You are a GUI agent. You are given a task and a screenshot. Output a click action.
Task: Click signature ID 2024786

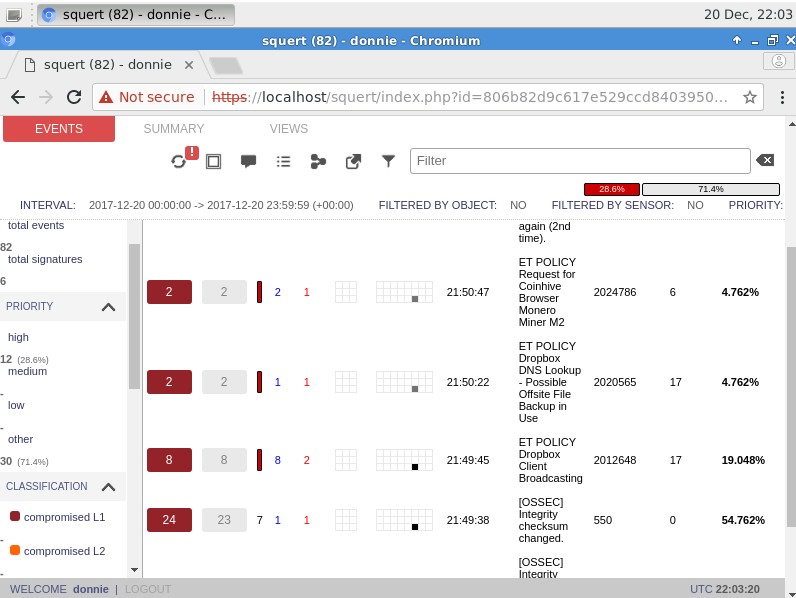point(615,292)
